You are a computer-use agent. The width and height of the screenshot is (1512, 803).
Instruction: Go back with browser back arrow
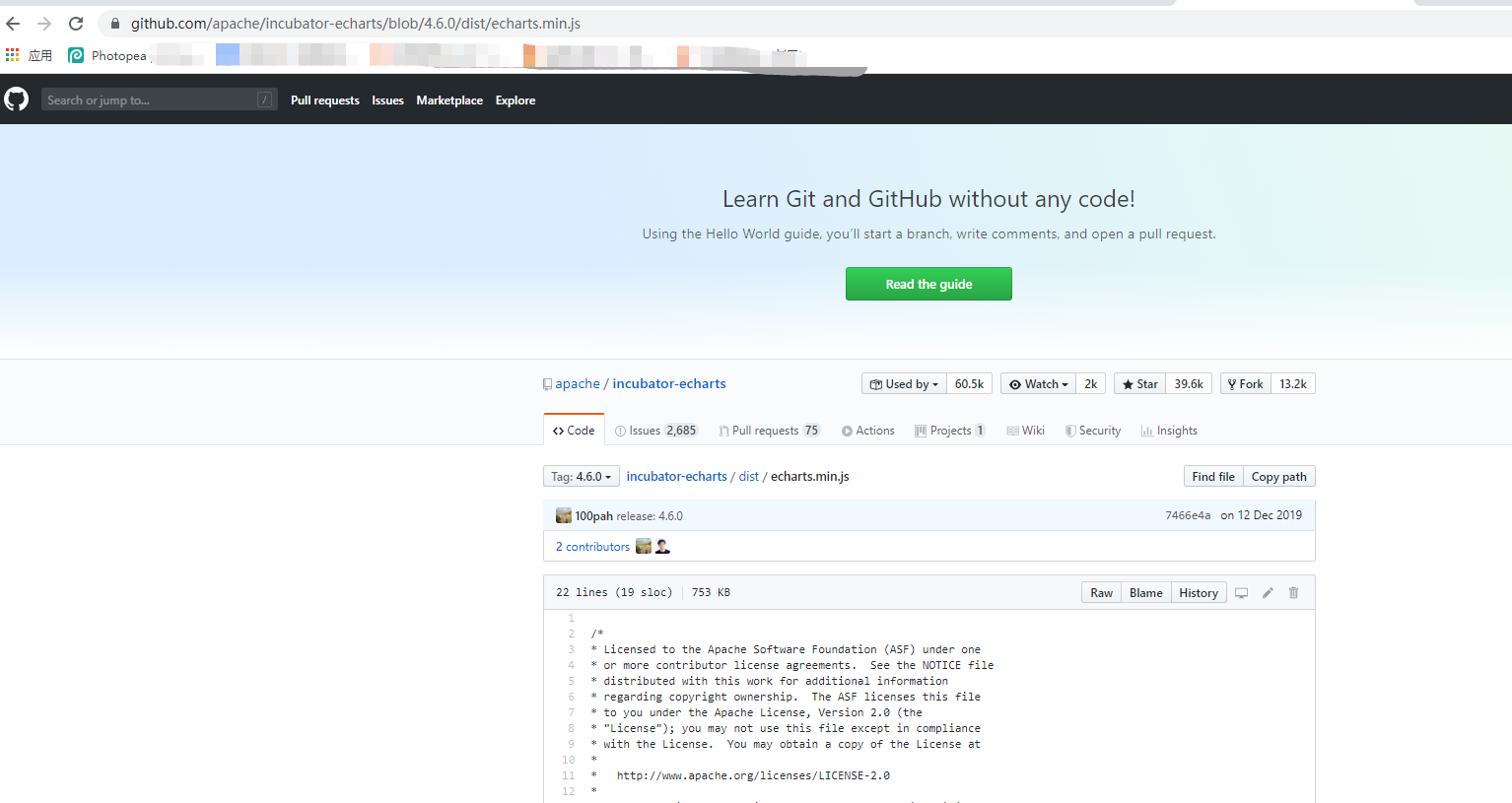tap(14, 24)
